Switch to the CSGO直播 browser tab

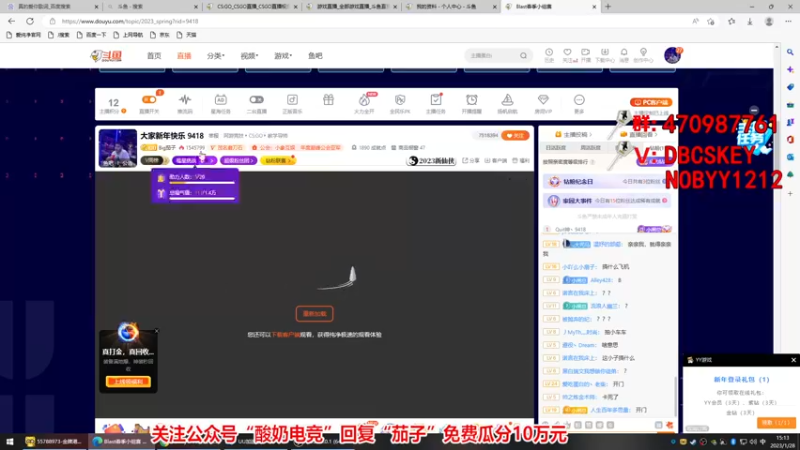pos(253,7)
